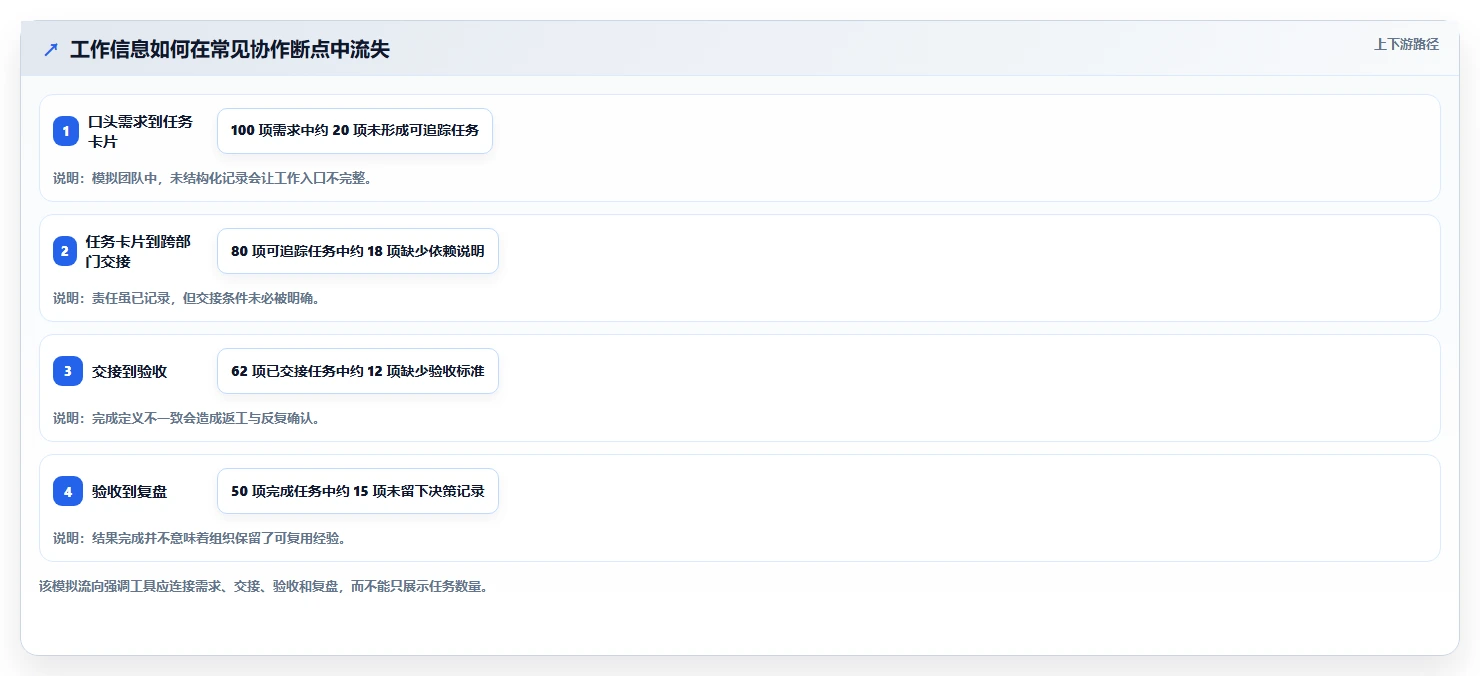Click step number badge 2
This screenshot has width=1480, height=676.
tap(66, 251)
